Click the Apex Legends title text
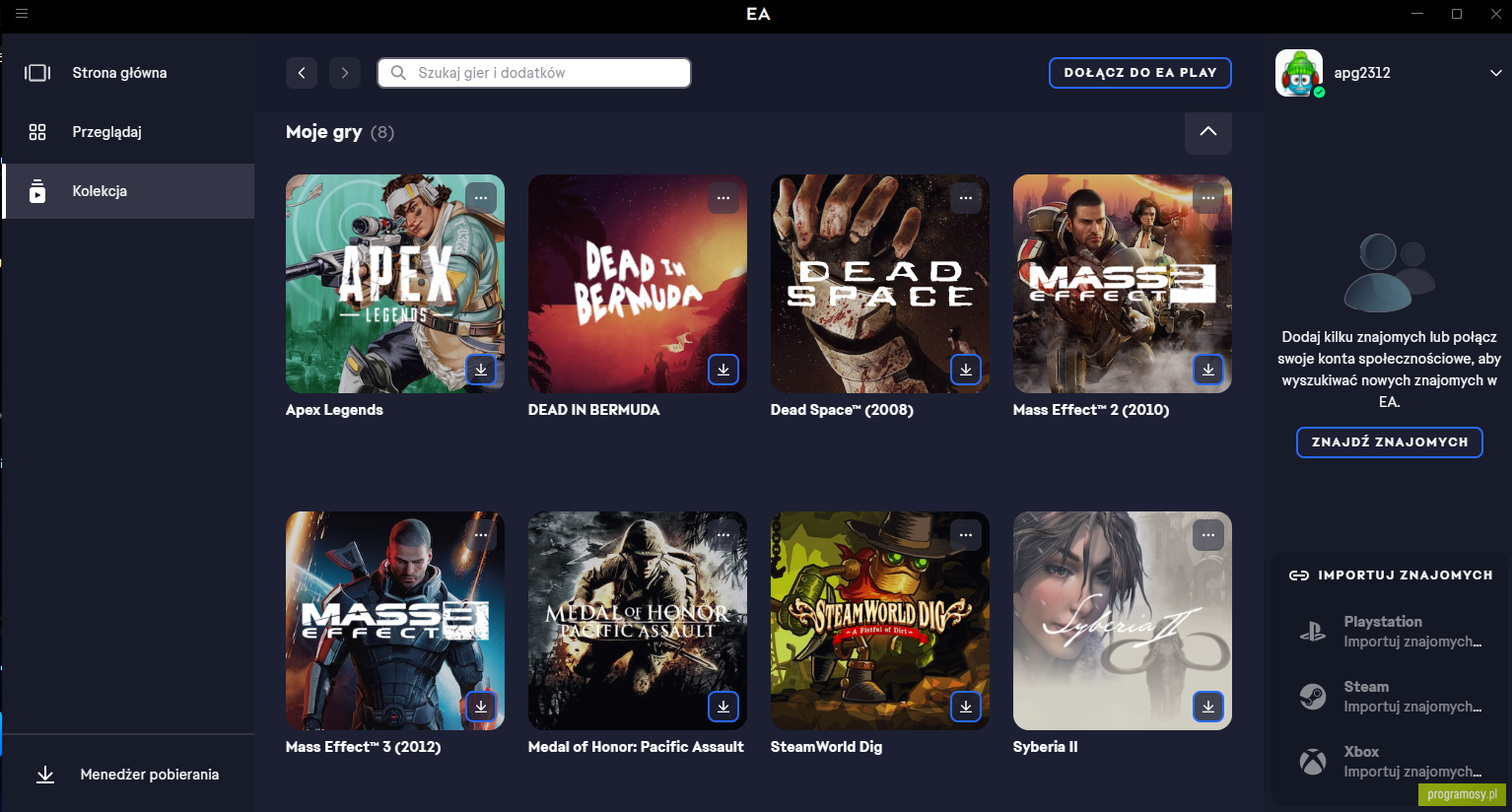 point(334,410)
